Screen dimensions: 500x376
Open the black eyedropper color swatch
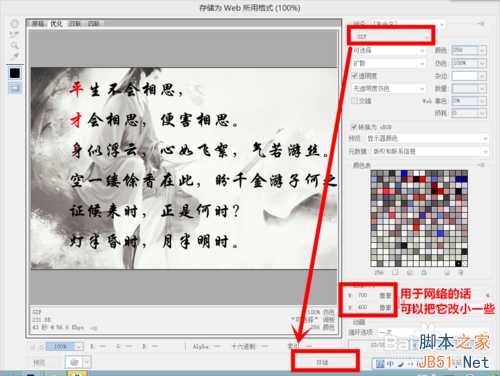(x=15, y=73)
